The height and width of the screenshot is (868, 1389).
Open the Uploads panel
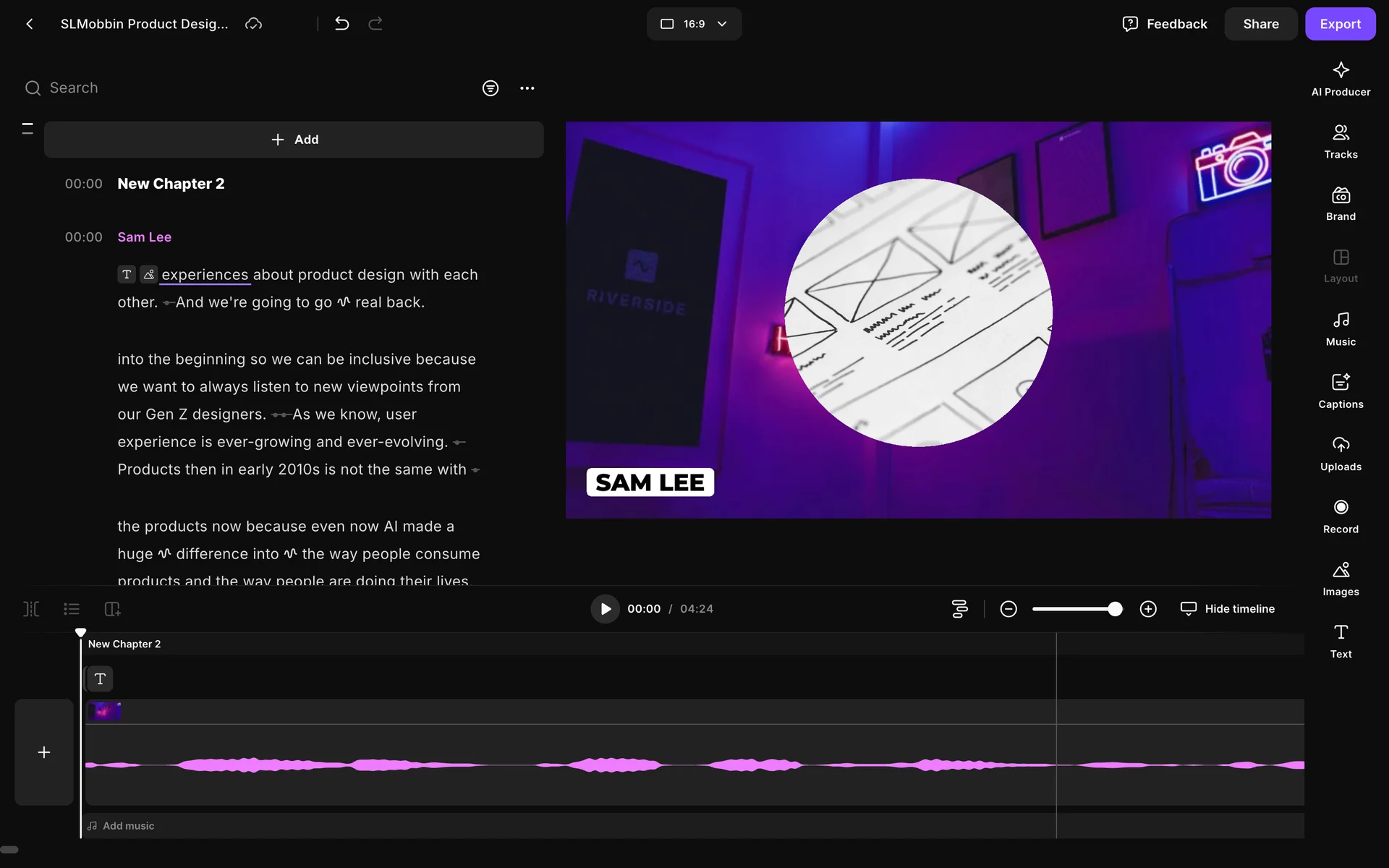point(1340,454)
